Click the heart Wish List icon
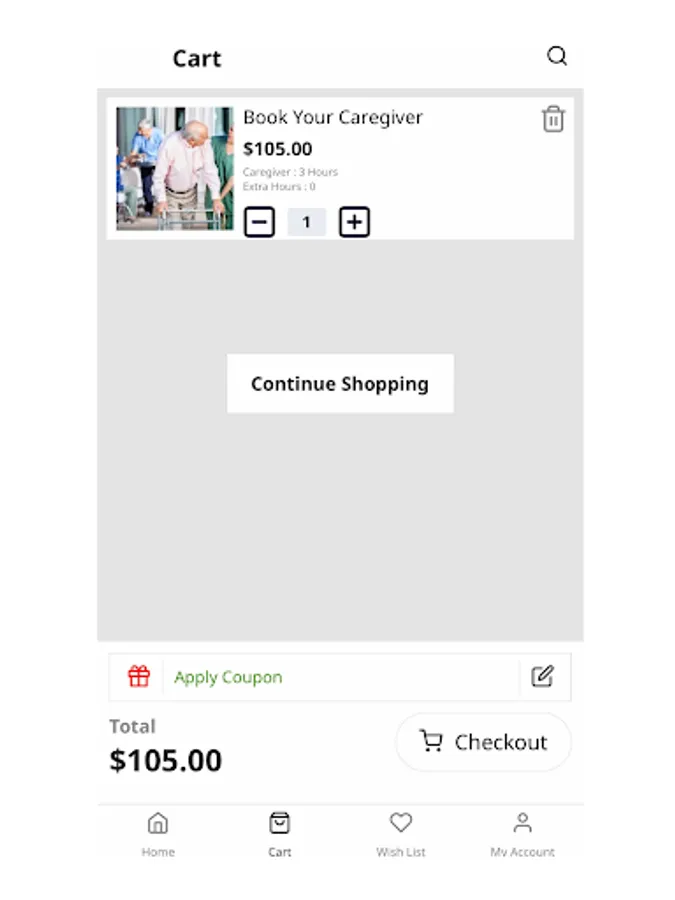The width and height of the screenshot is (675, 900). [401, 823]
